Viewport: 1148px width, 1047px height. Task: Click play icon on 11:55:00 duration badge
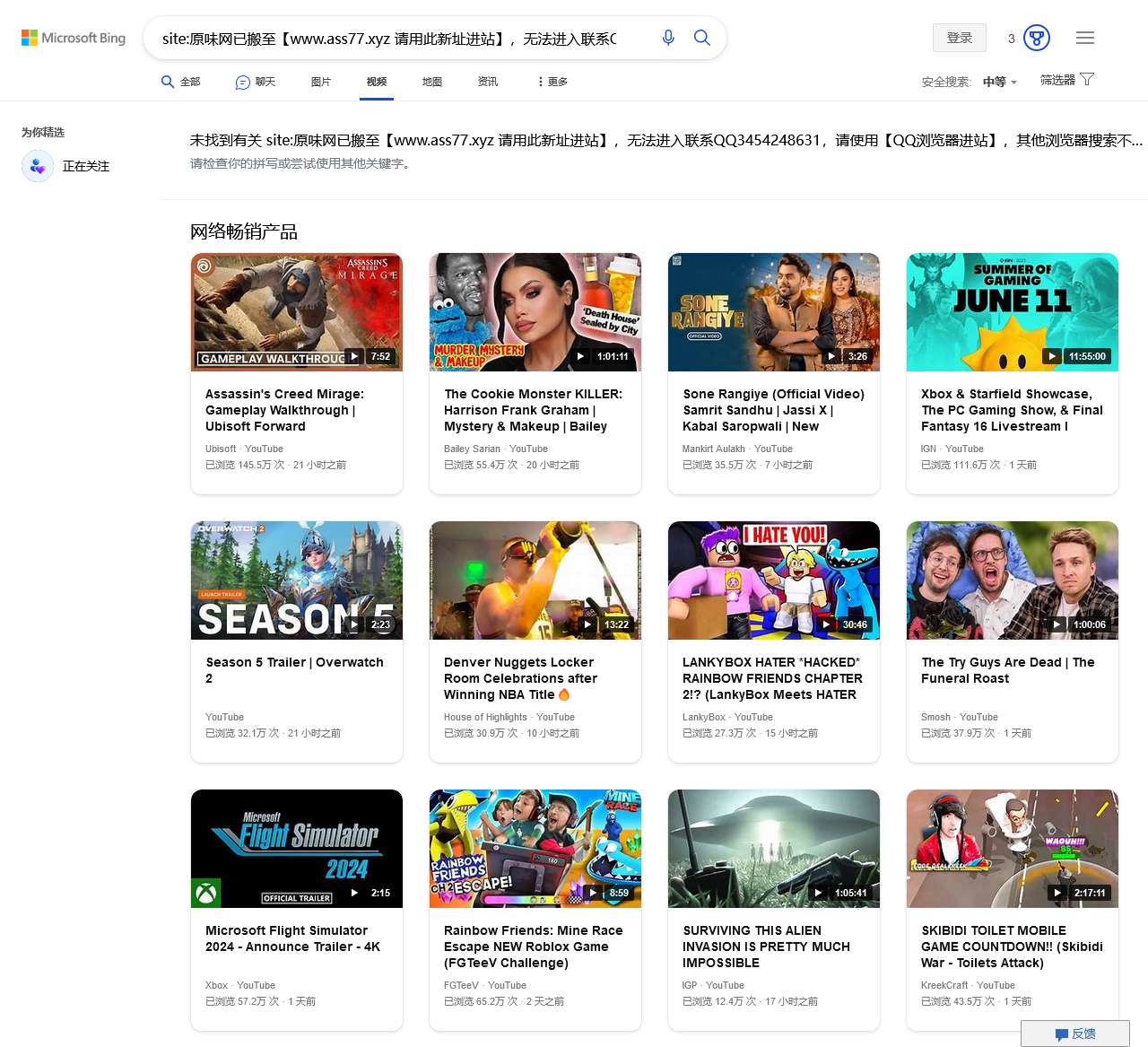[1052, 356]
